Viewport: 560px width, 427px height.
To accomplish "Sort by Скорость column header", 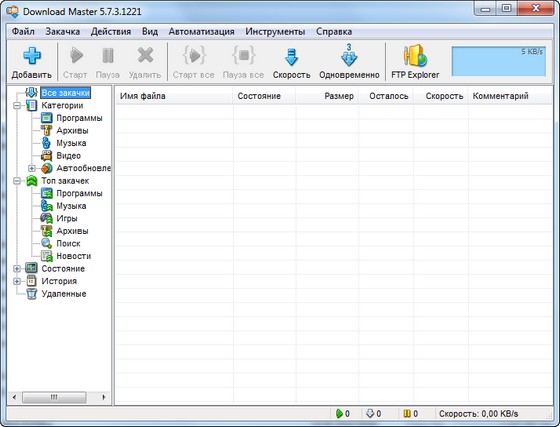I will point(441,96).
